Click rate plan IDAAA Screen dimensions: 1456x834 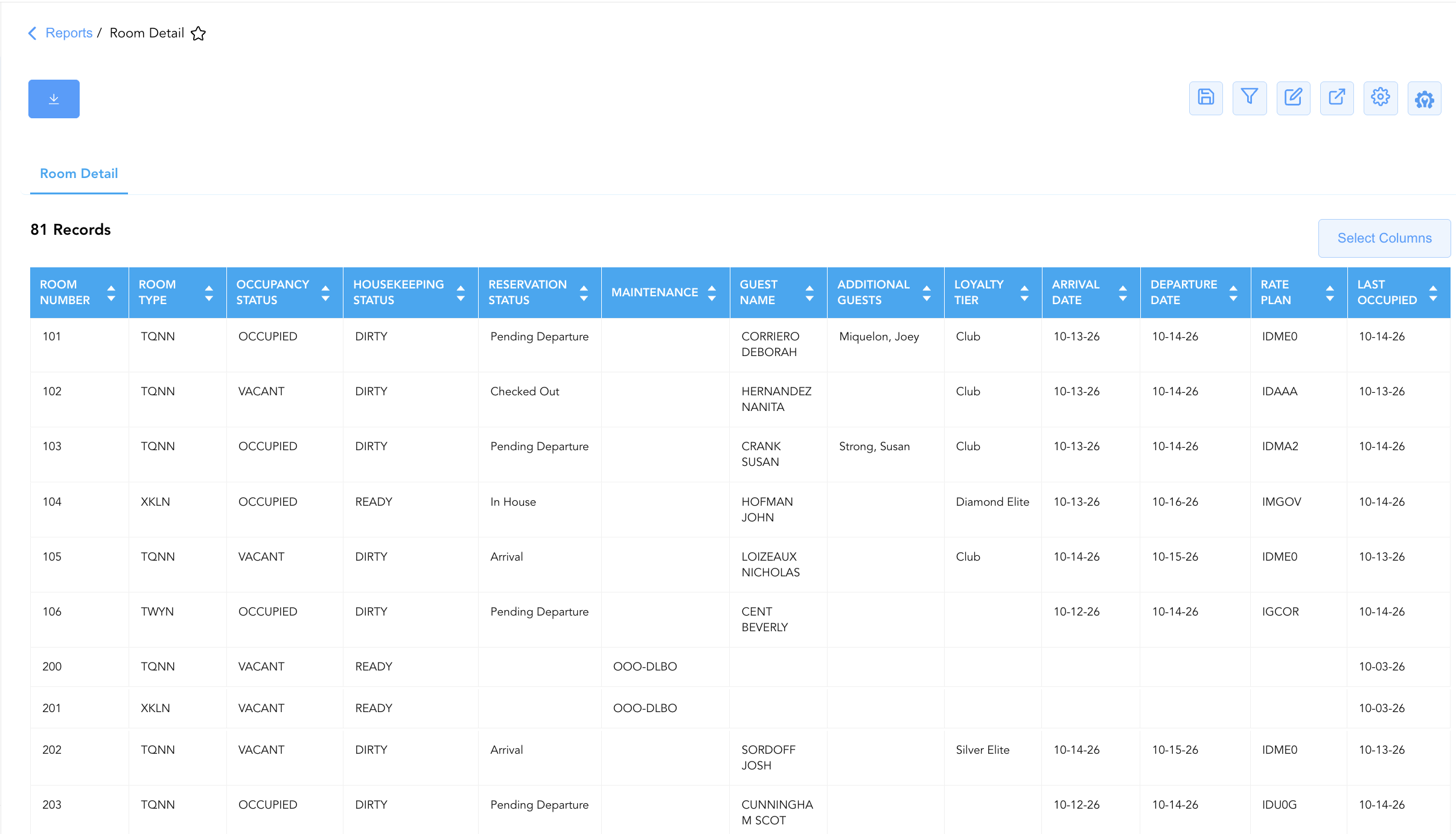click(x=1279, y=392)
